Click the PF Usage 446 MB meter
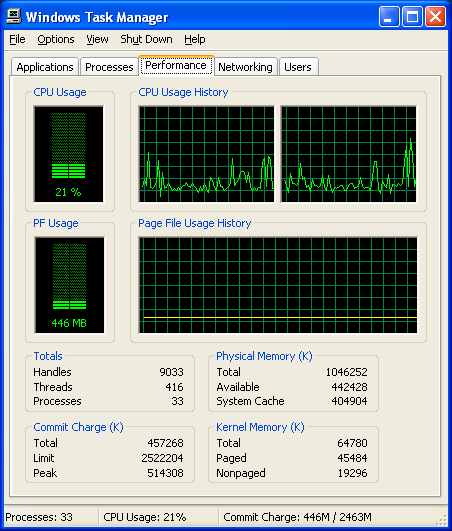452x531 pixels. tap(69, 285)
